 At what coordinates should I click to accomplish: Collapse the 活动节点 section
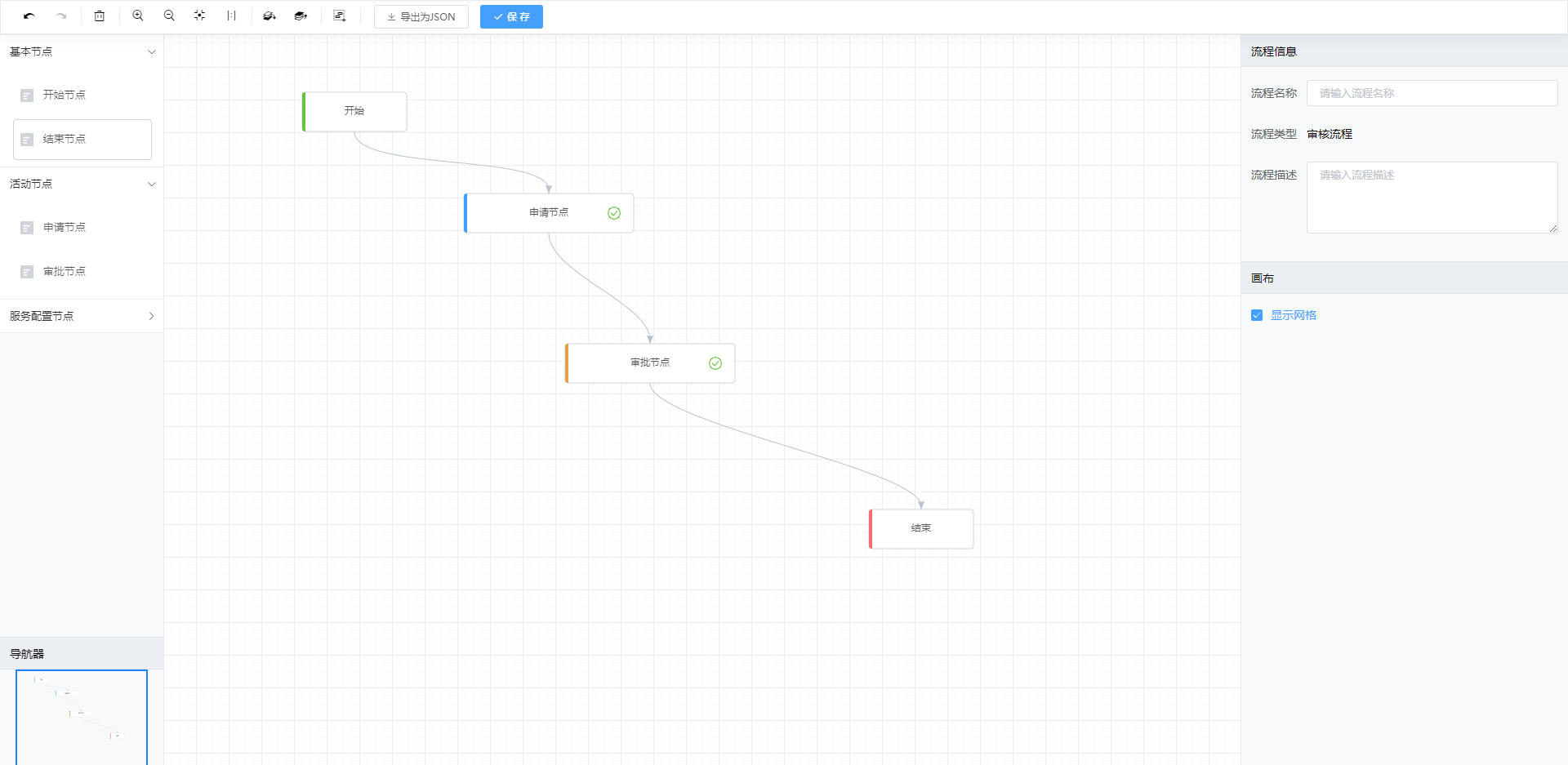(x=82, y=184)
